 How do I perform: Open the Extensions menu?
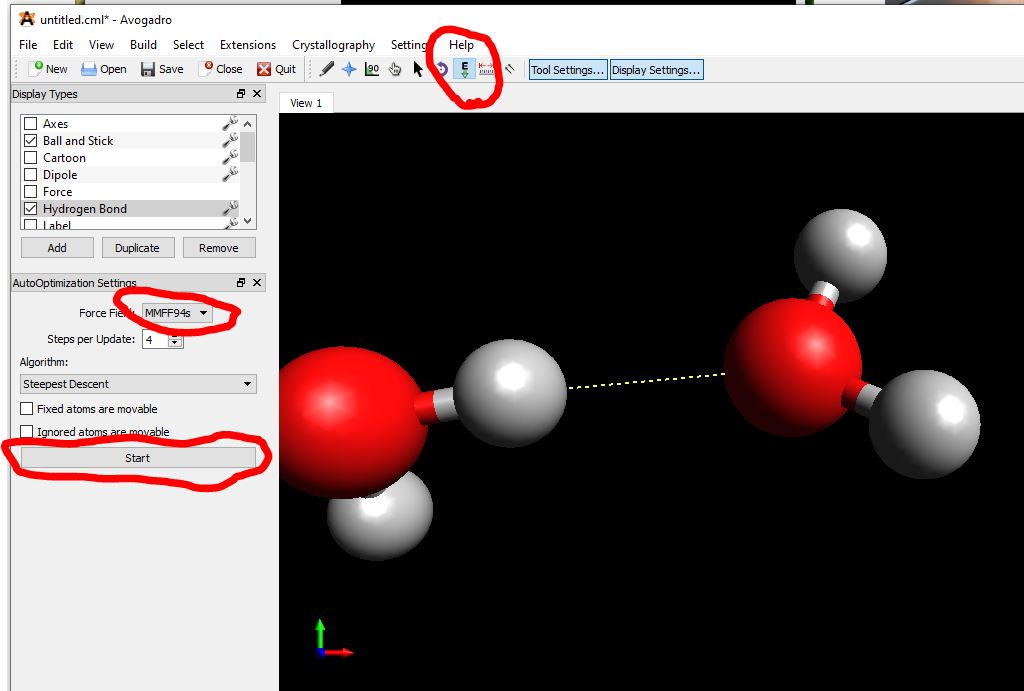[x=247, y=44]
